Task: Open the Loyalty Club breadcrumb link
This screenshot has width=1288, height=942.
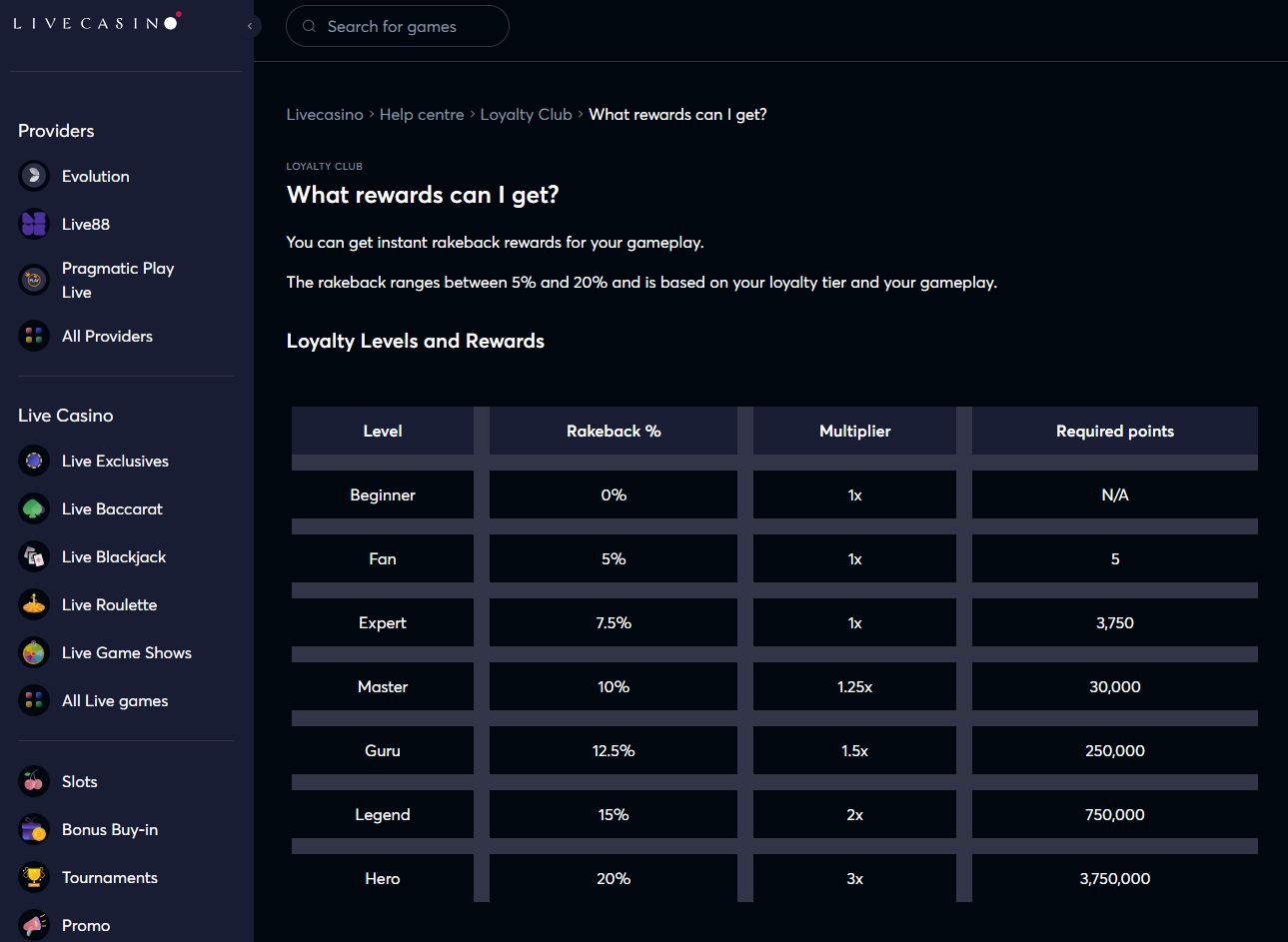Action: pyautogui.click(x=526, y=115)
